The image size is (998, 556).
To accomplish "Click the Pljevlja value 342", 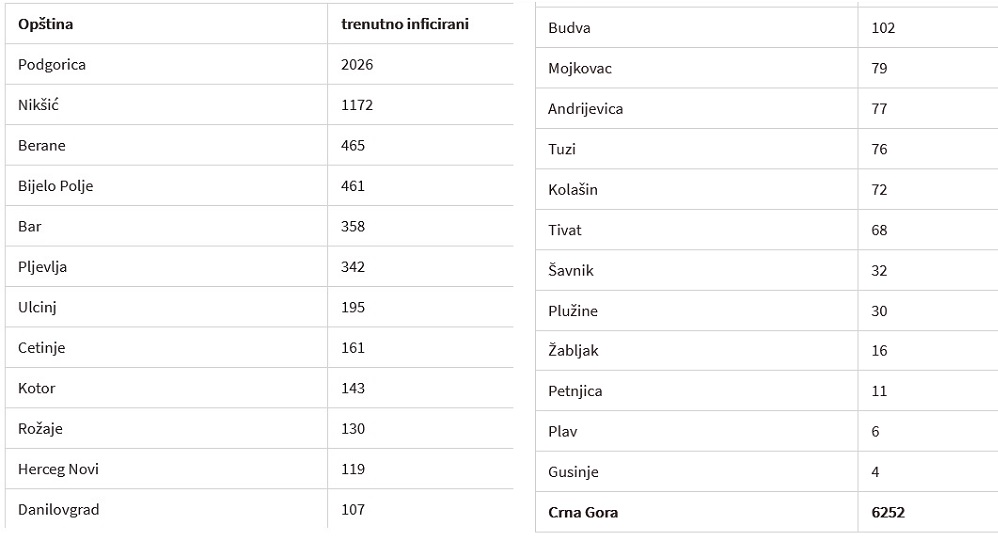I will (353, 267).
